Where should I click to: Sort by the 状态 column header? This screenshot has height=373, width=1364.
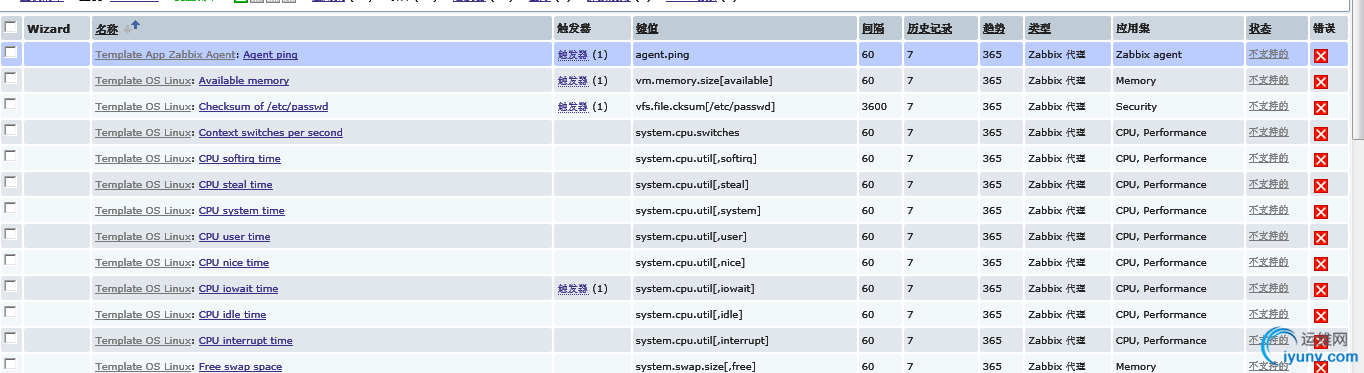coord(1260,29)
